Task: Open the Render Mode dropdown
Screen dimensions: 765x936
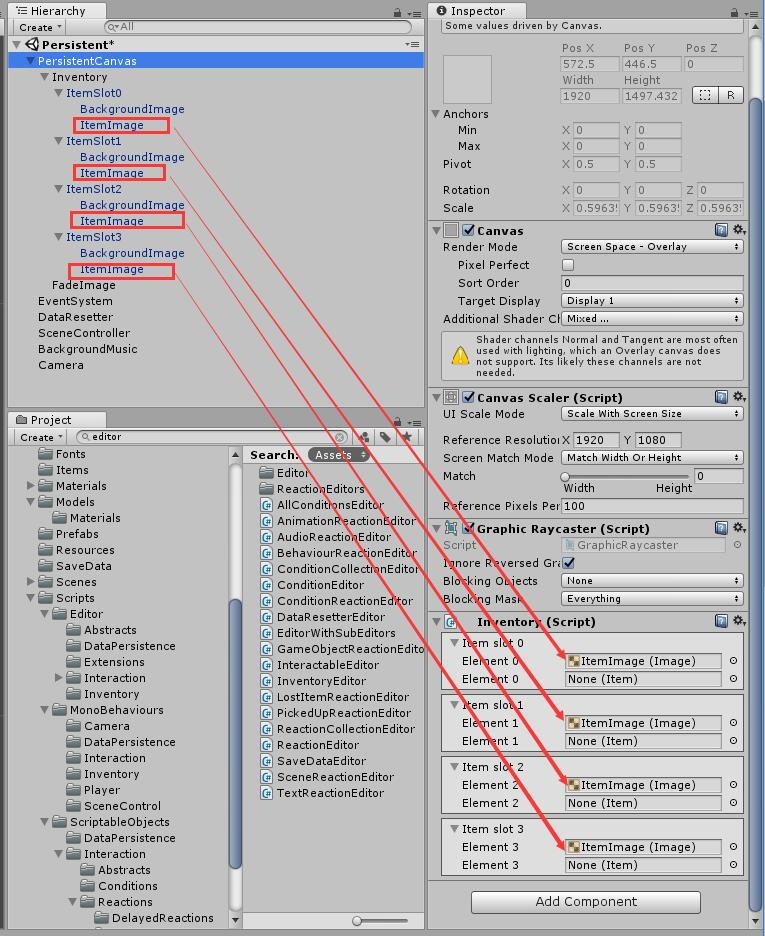Action: 652,247
